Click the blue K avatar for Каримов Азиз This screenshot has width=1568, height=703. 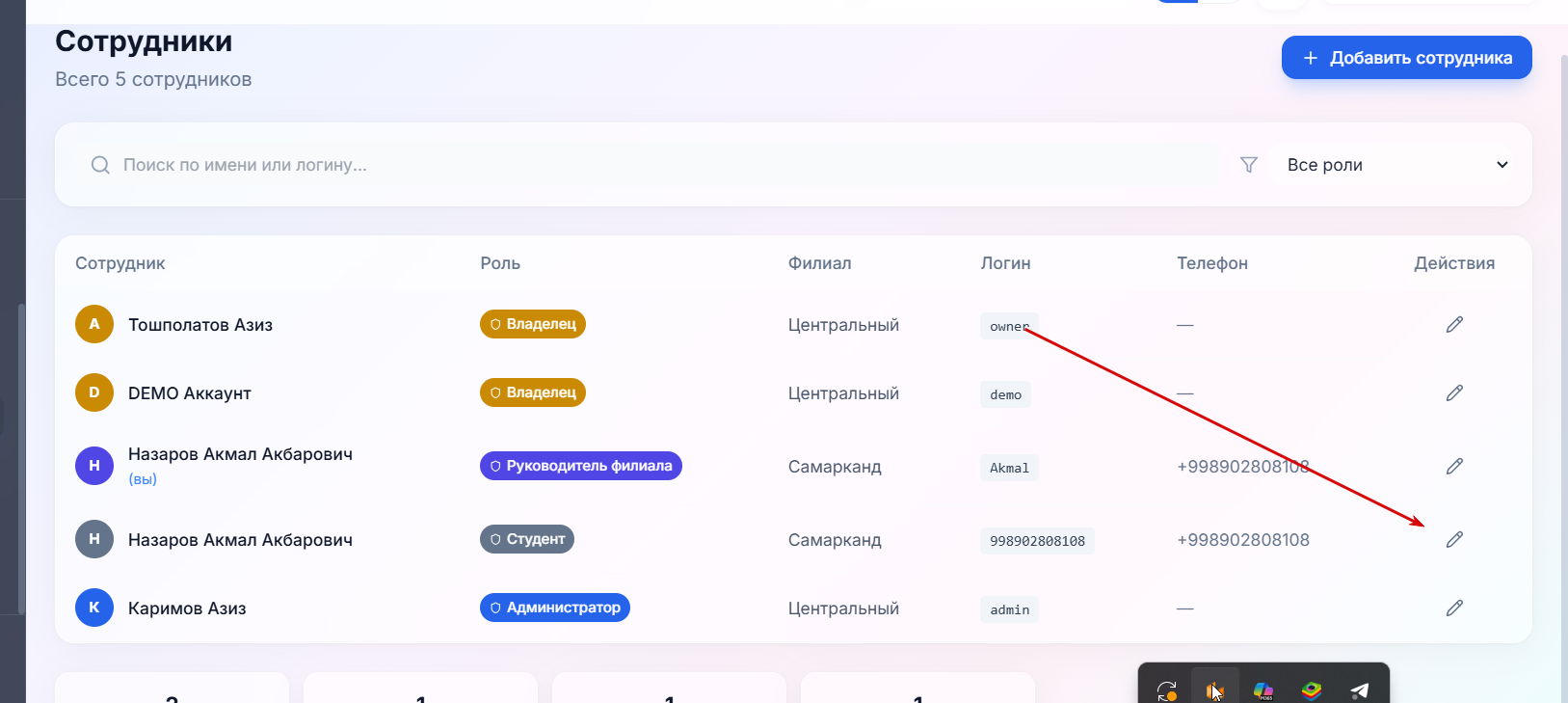click(x=94, y=608)
